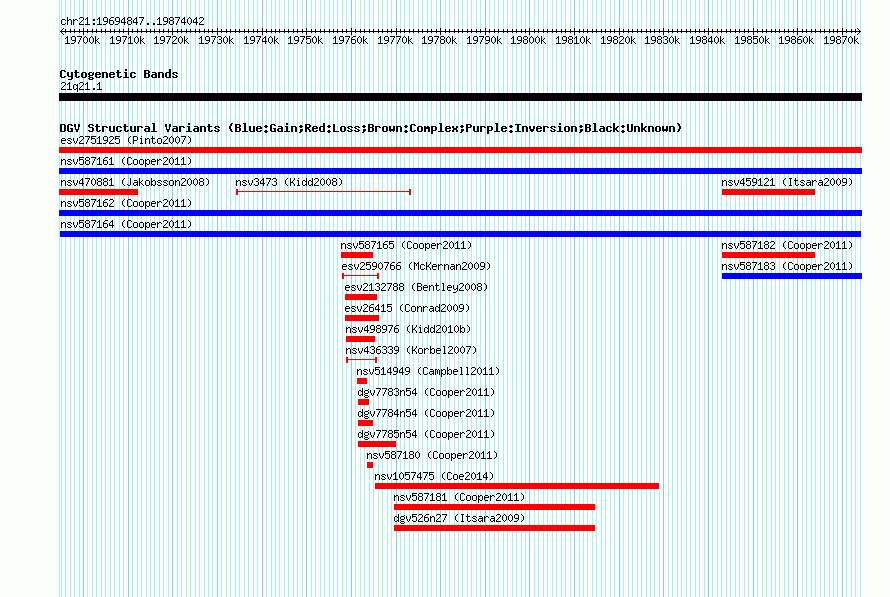Image resolution: width=890 pixels, height=597 pixels.
Task: Open the dgv7784n54 (Cooper2011) label
Action: (x=426, y=413)
